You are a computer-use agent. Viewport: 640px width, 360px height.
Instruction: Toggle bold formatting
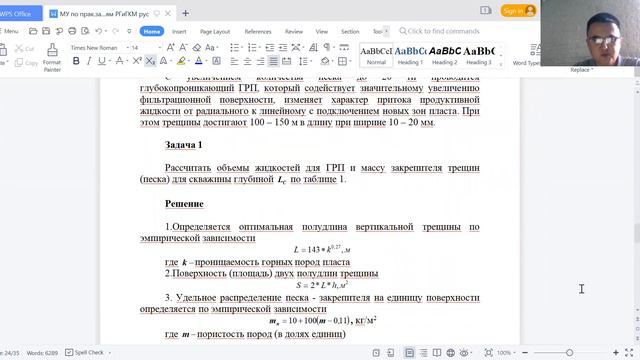pos(76,61)
